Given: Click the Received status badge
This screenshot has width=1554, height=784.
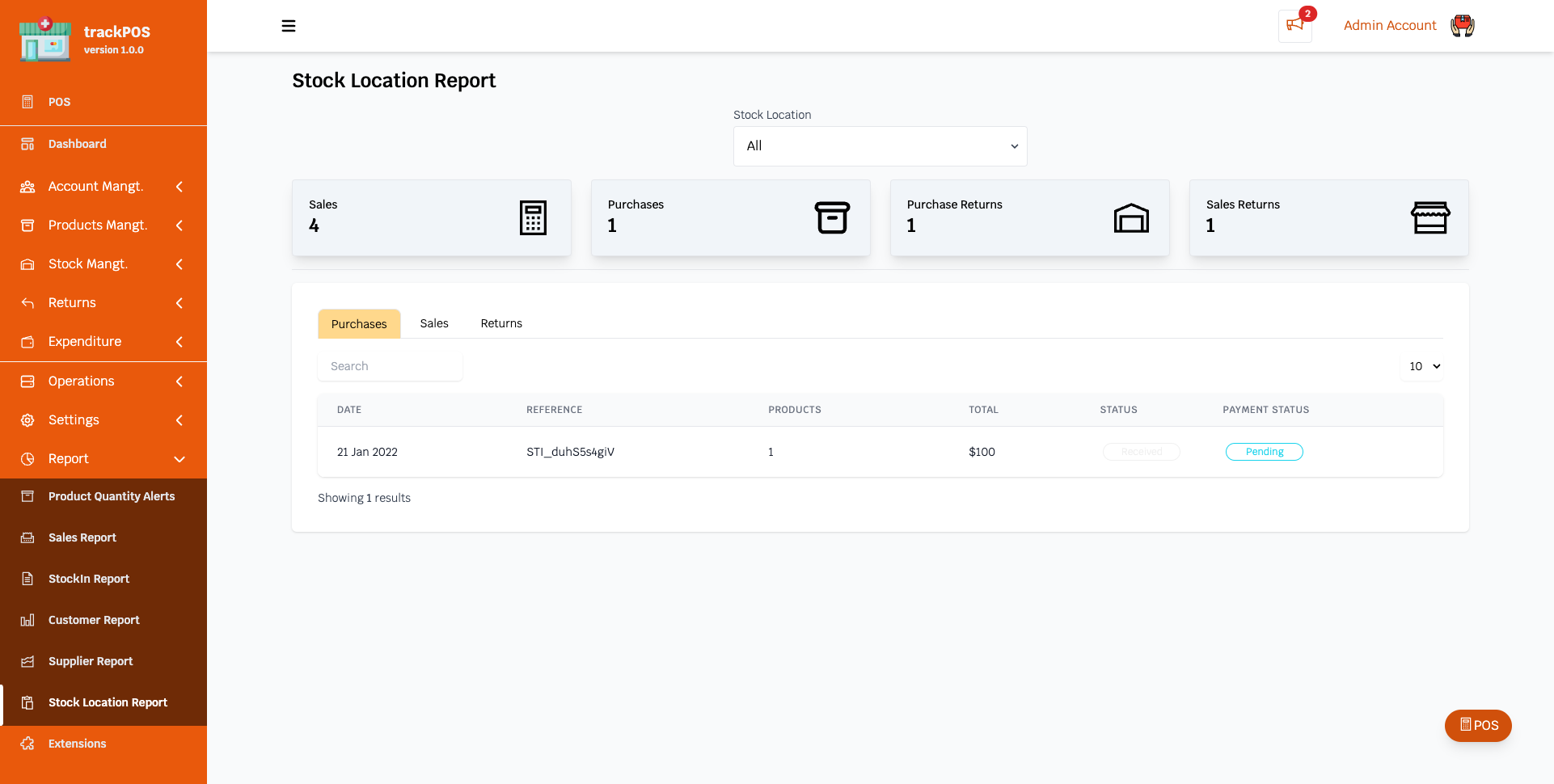Looking at the screenshot, I should click(1141, 452).
